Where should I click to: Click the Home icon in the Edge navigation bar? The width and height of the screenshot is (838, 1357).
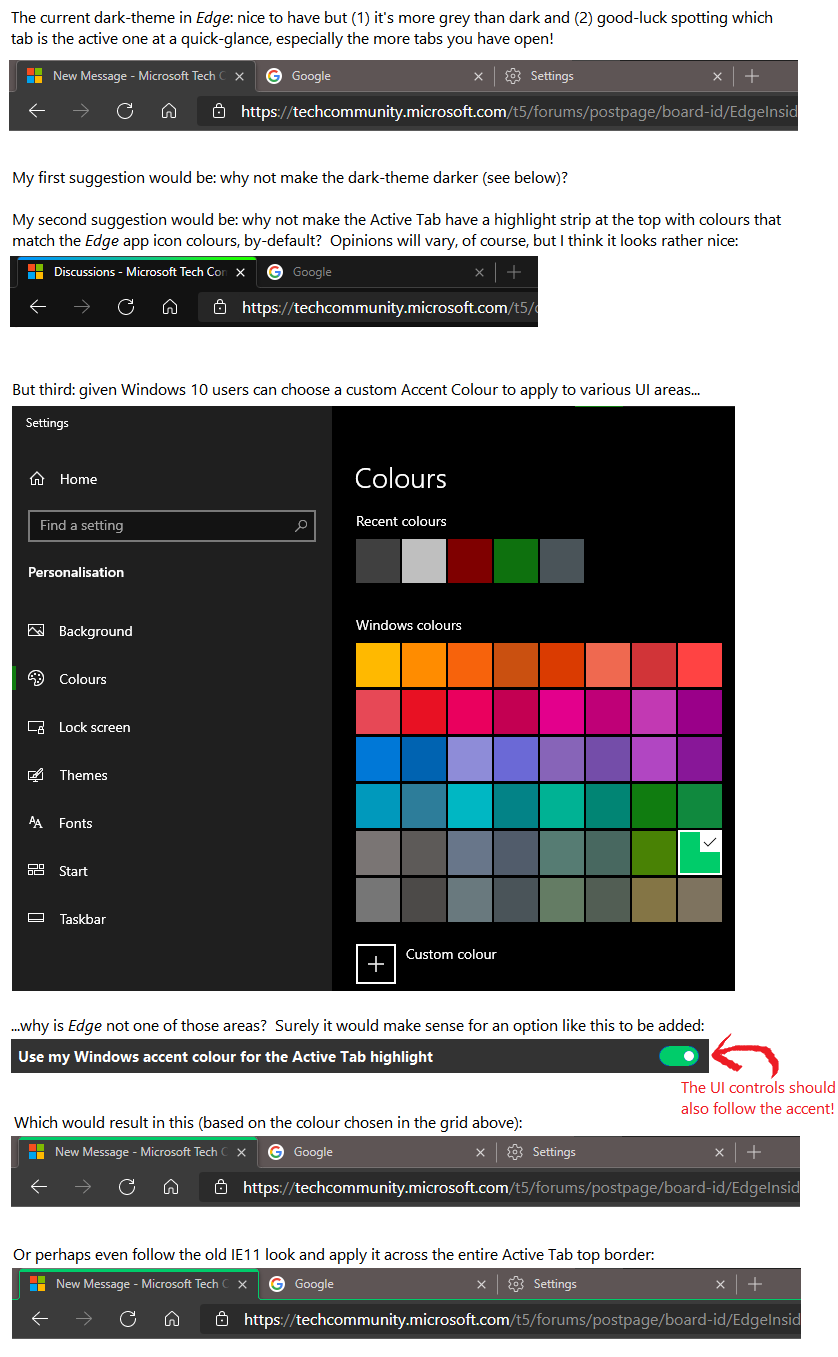[x=168, y=111]
